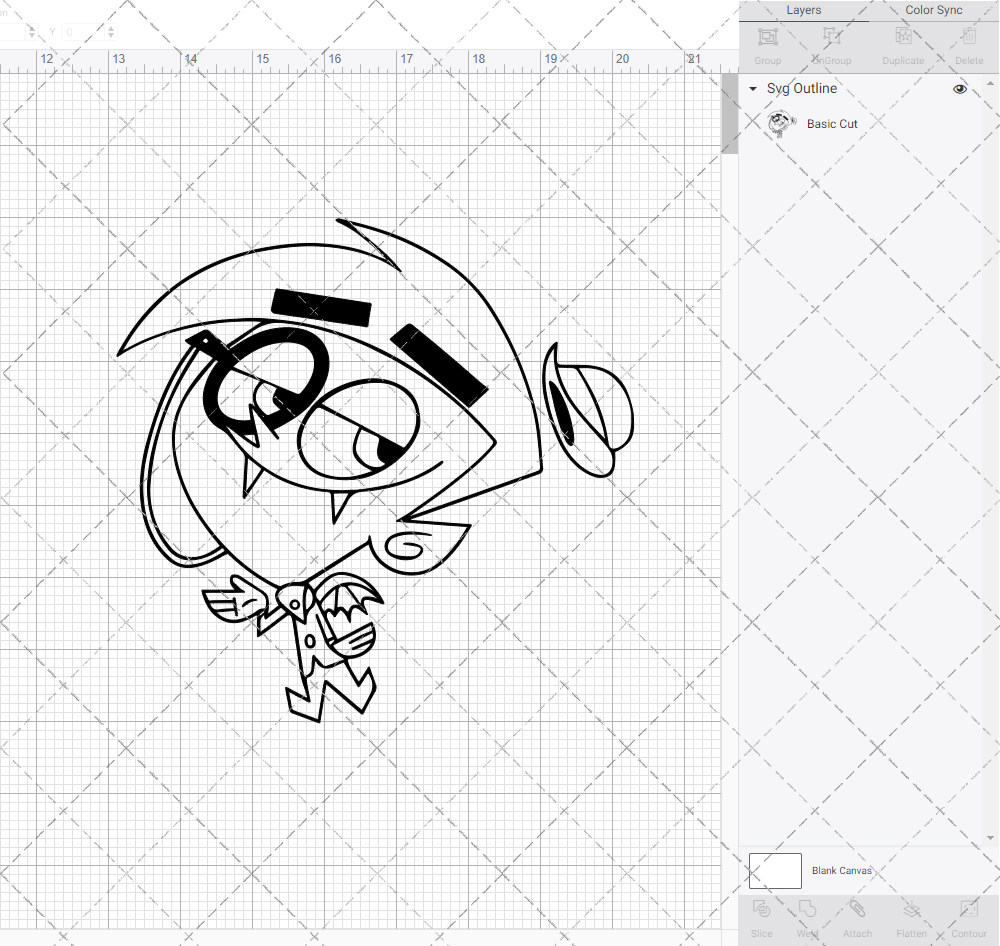1000x946 pixels.
Task: Increase the Y position using the up stepper
Action: [x=110, y=29]
